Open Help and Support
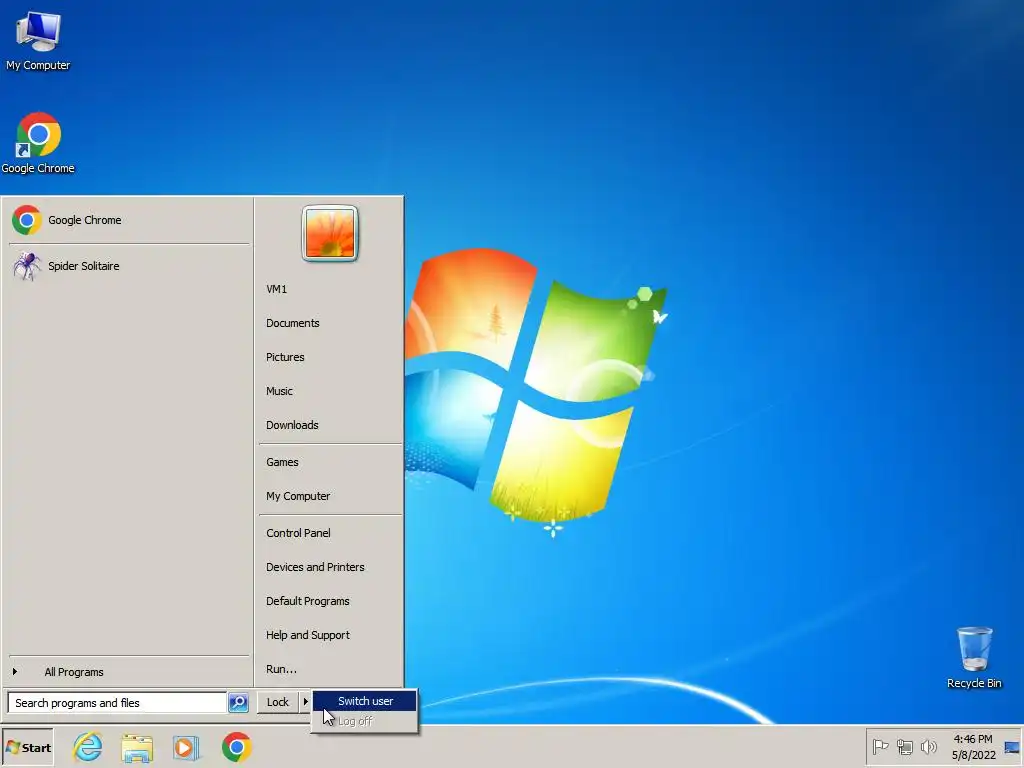This screenshot has width=1024, height=768. 330,635
